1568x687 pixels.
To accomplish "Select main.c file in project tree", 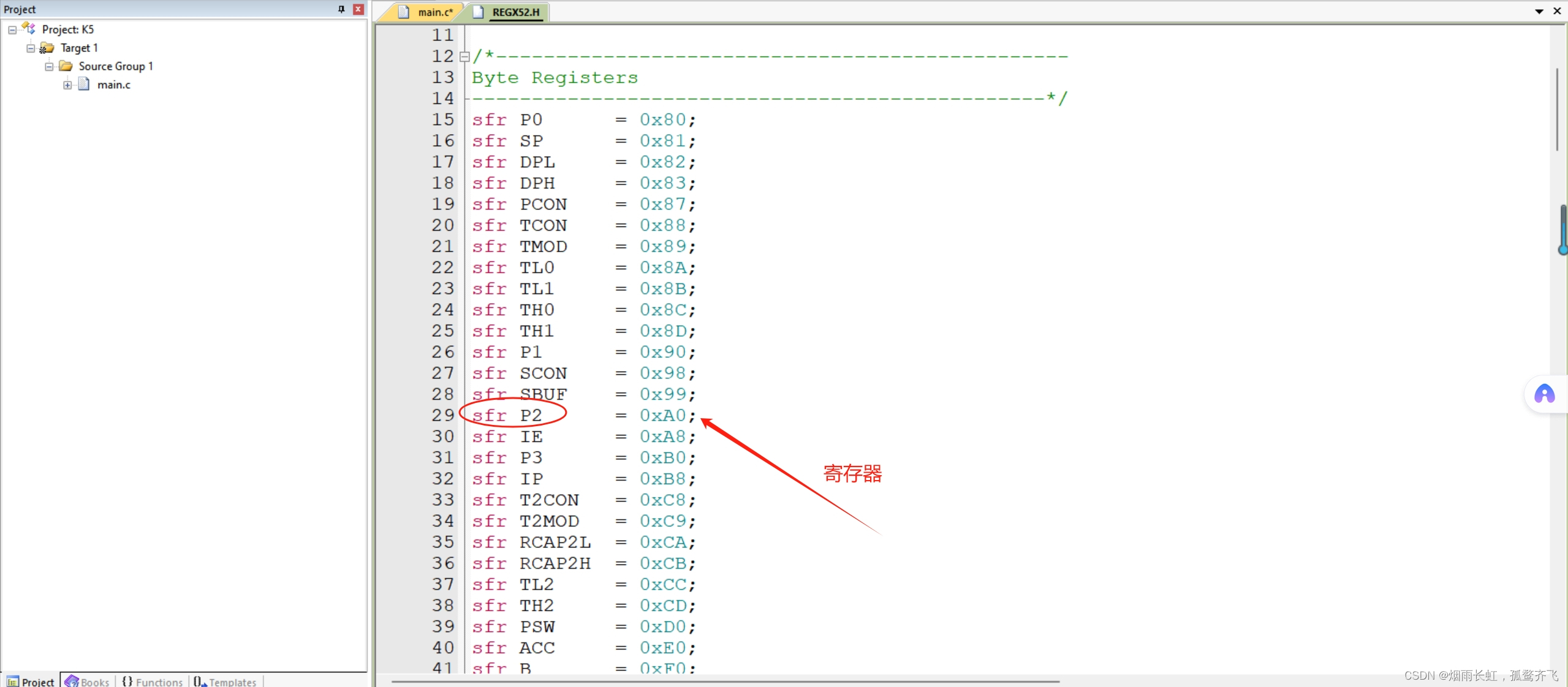I will (113, 84).
